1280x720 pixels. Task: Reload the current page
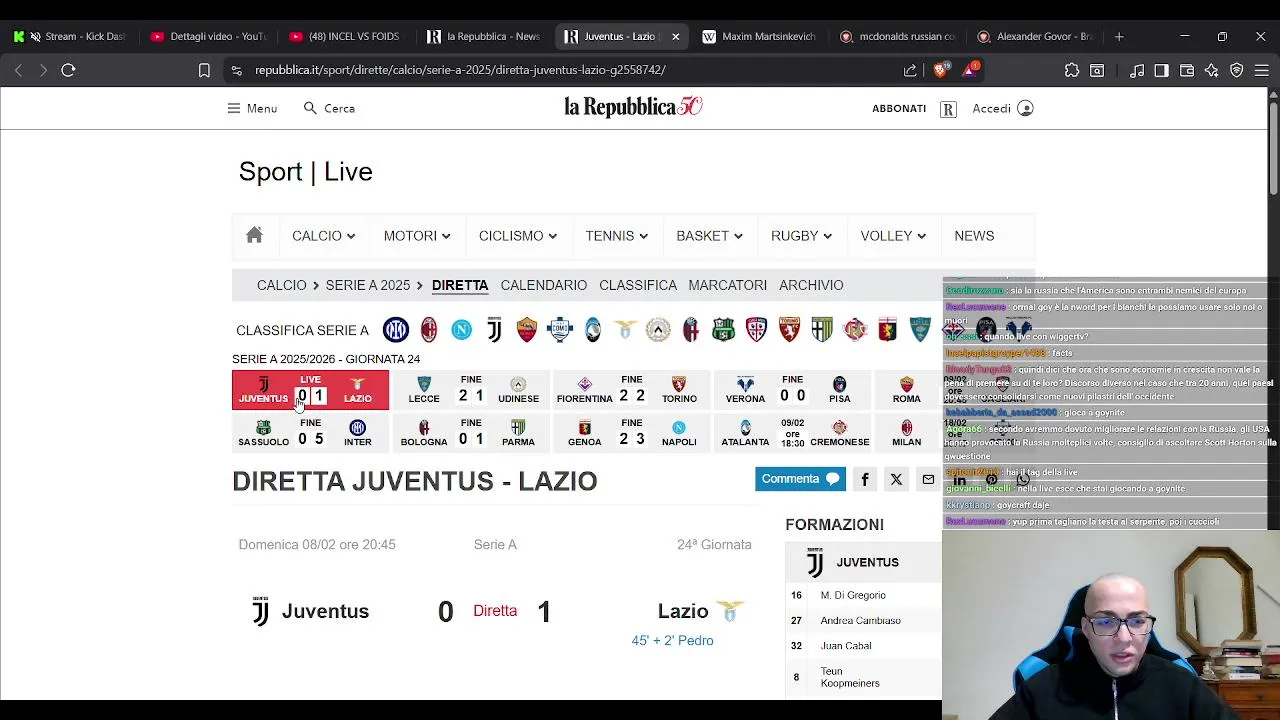(x=68, y=70)
